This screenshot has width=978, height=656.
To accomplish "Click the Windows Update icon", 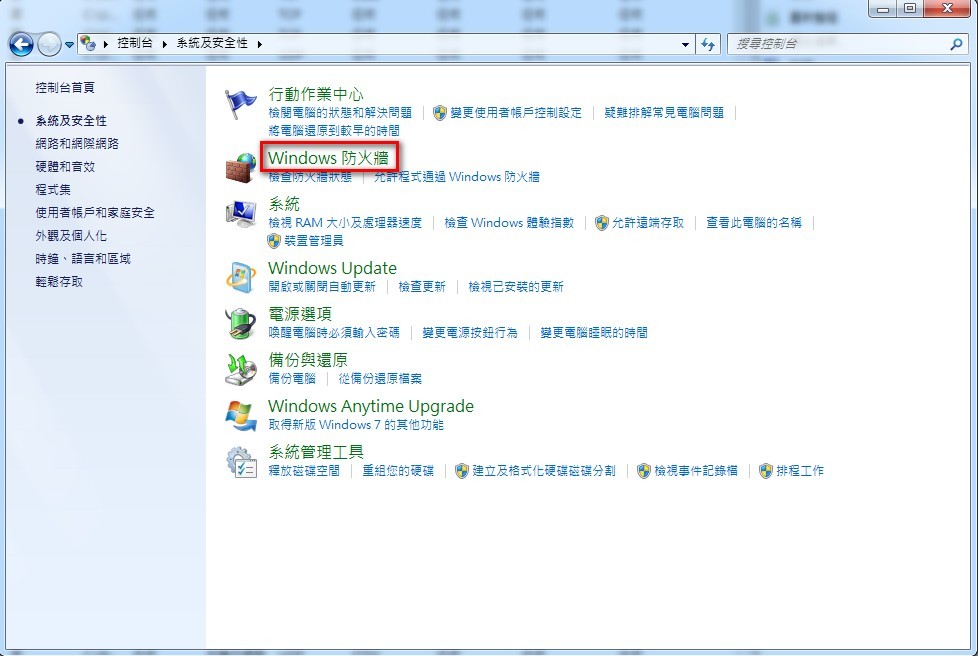I will pos(241,277).
